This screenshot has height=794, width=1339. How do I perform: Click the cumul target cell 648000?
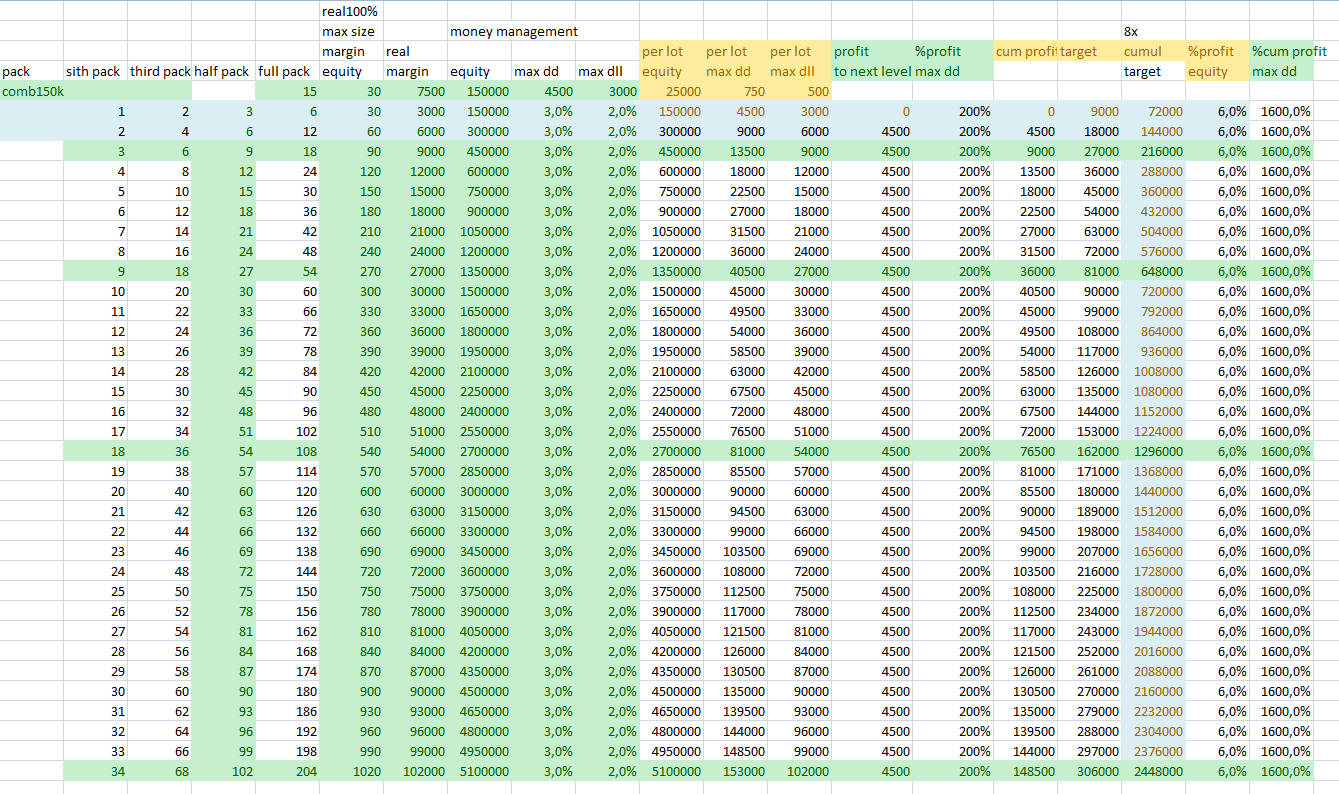[1153, 271]
